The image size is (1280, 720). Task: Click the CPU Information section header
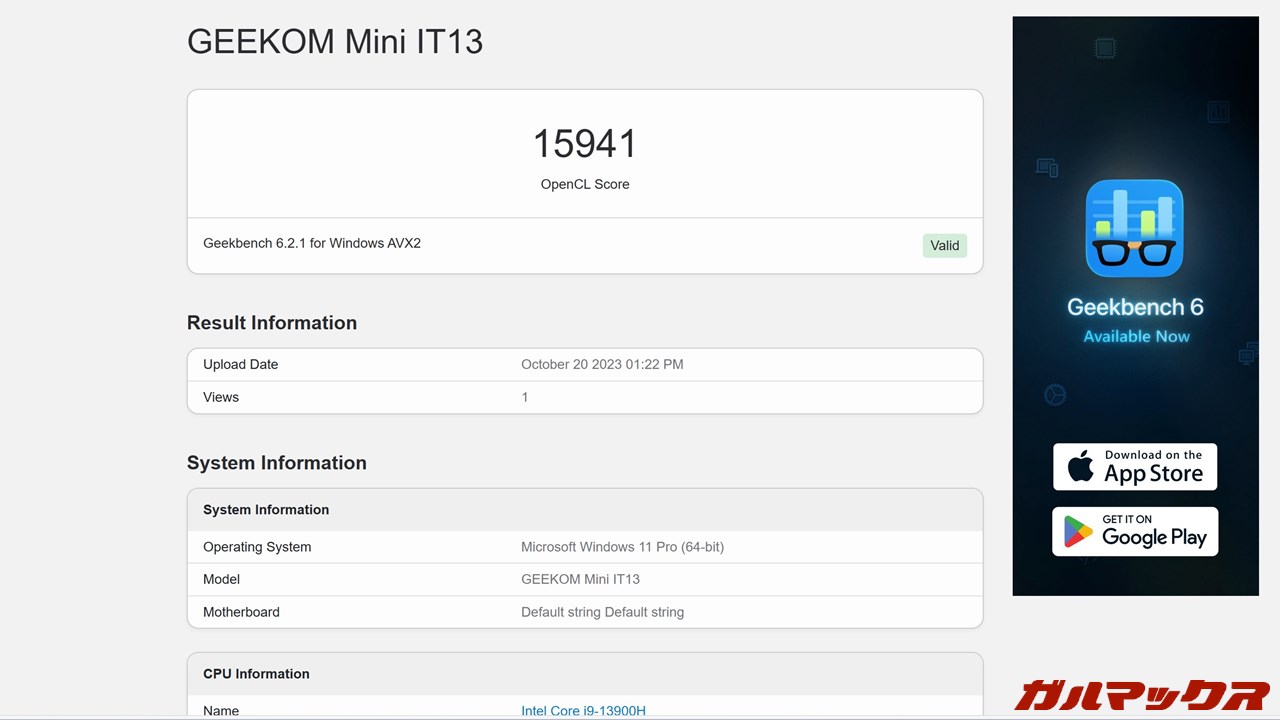tap(255, 673)
